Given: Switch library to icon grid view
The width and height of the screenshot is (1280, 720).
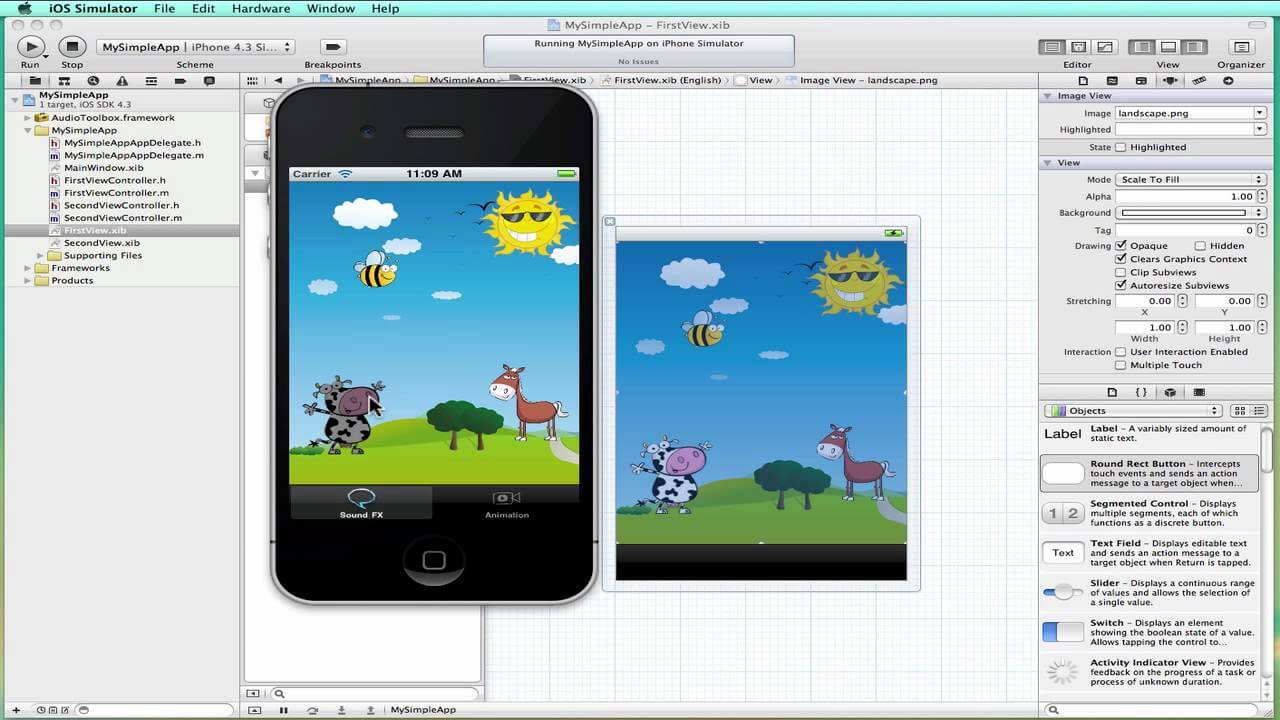Looking at the screenshot, I should point(1240,411).
